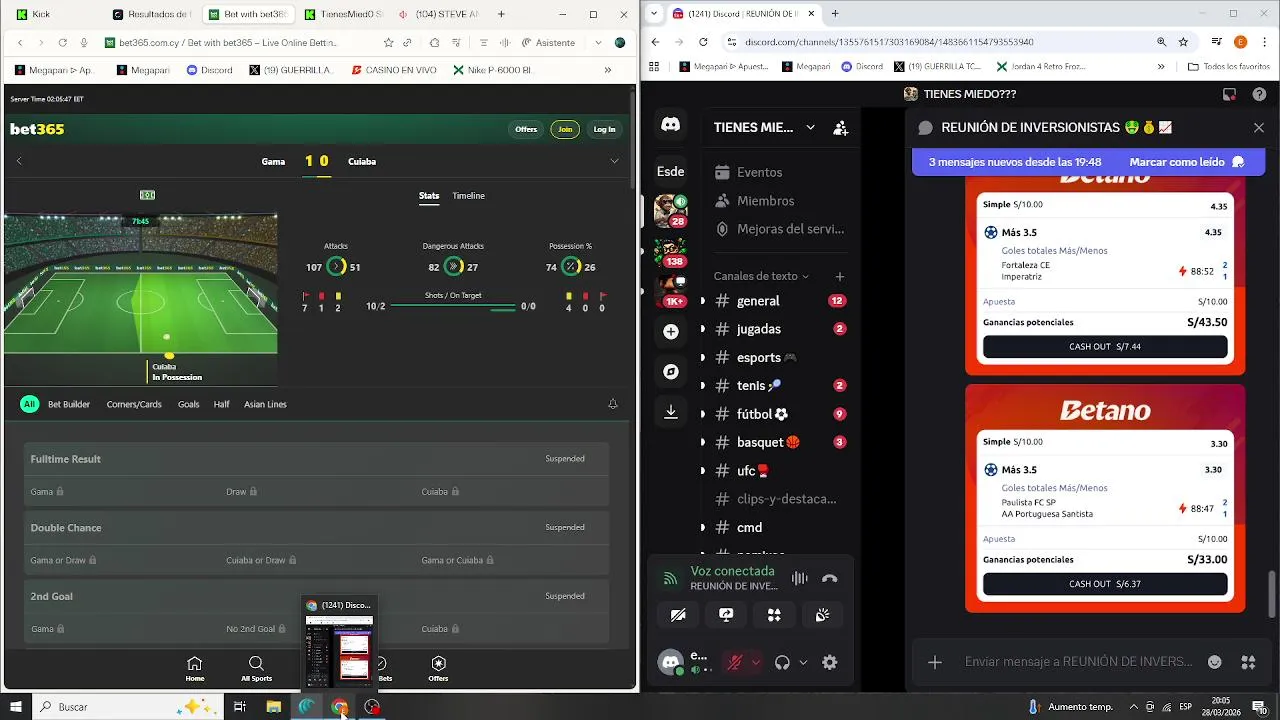Open Discord noise suppression options
Image resolution: width=1280 pixels, height=720 pixels.
(799, 578)
